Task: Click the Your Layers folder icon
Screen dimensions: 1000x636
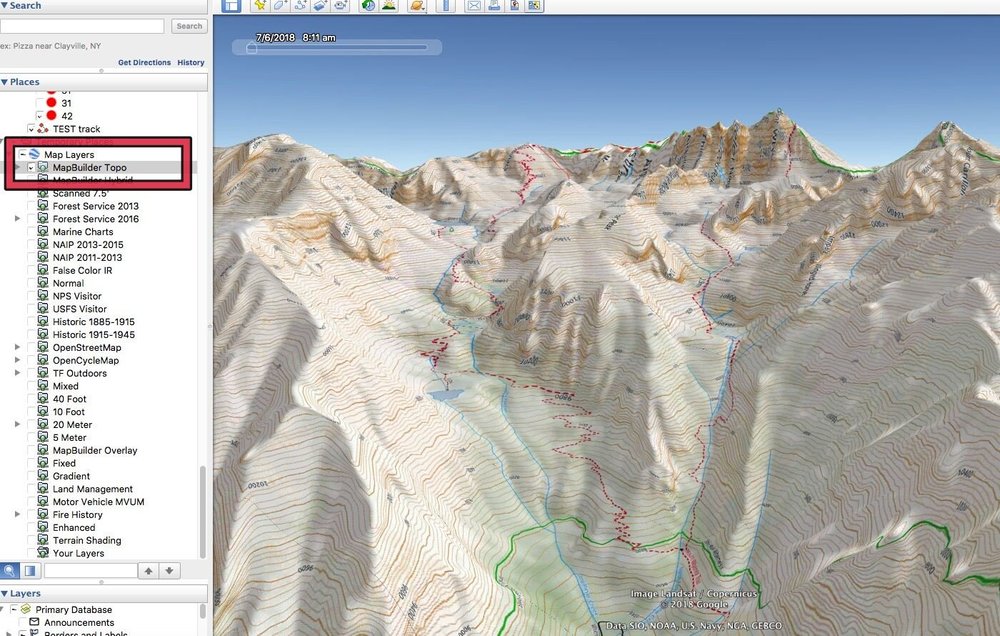Action: [43, 552]
